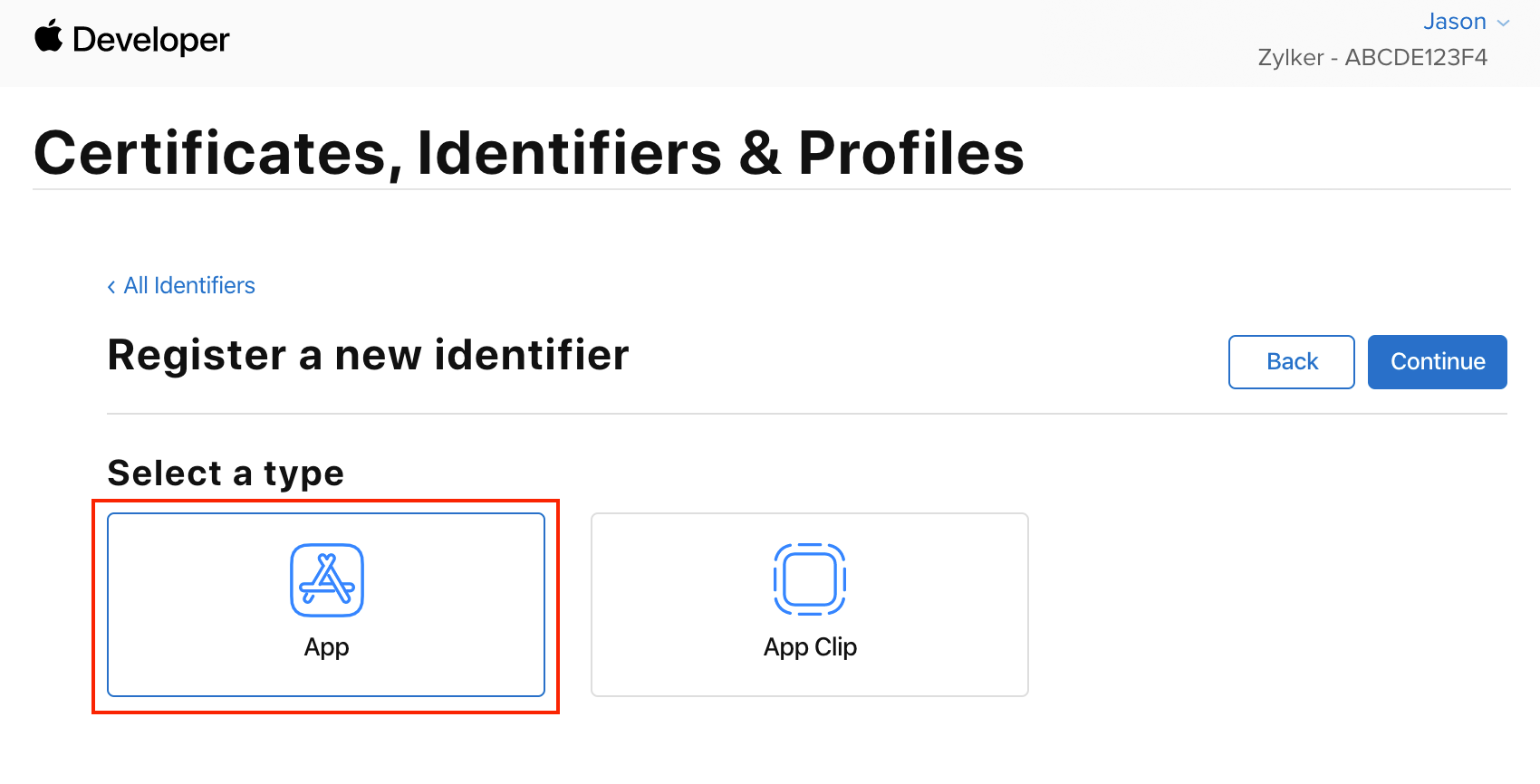The height and width of the screenshot is (784, 1540).
Task: Click the word Identifiers in page title
Action: point(569,153)
